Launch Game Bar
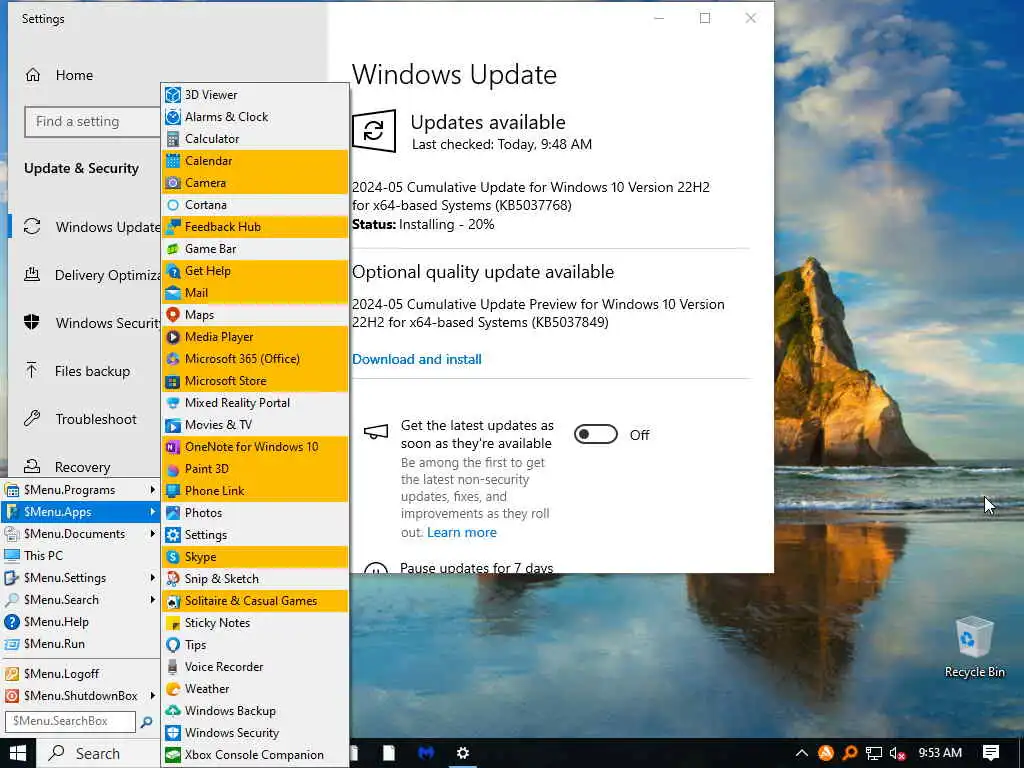This screenshot has width=1024, height=768. pos(255,249)
